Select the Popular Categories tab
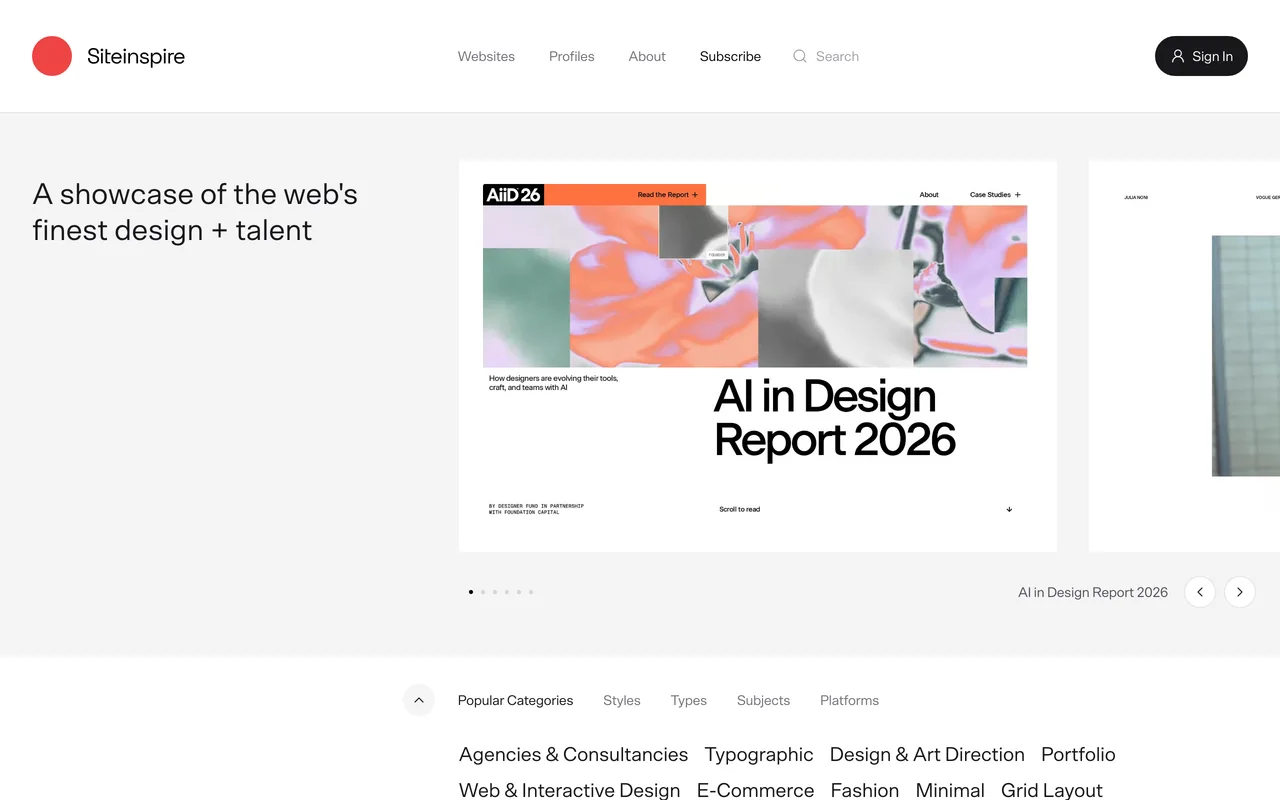Image resolution: width=1280 pixels, height=800 pixels. (515, 700)
